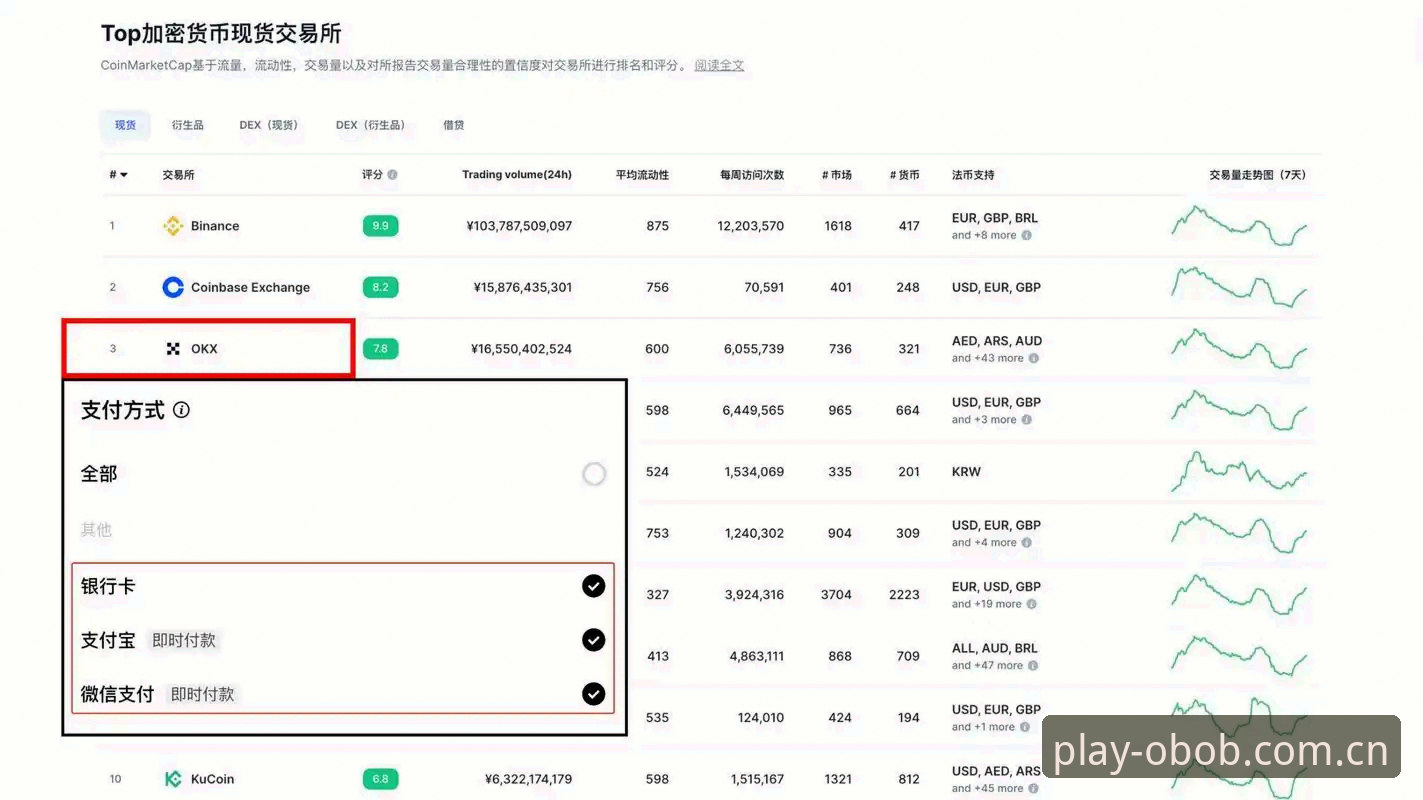This screenshot has width=1423, height=800.
Task: Click the "EUR, GBP, BRL" fiat cell
Action: tap(995, 218)
